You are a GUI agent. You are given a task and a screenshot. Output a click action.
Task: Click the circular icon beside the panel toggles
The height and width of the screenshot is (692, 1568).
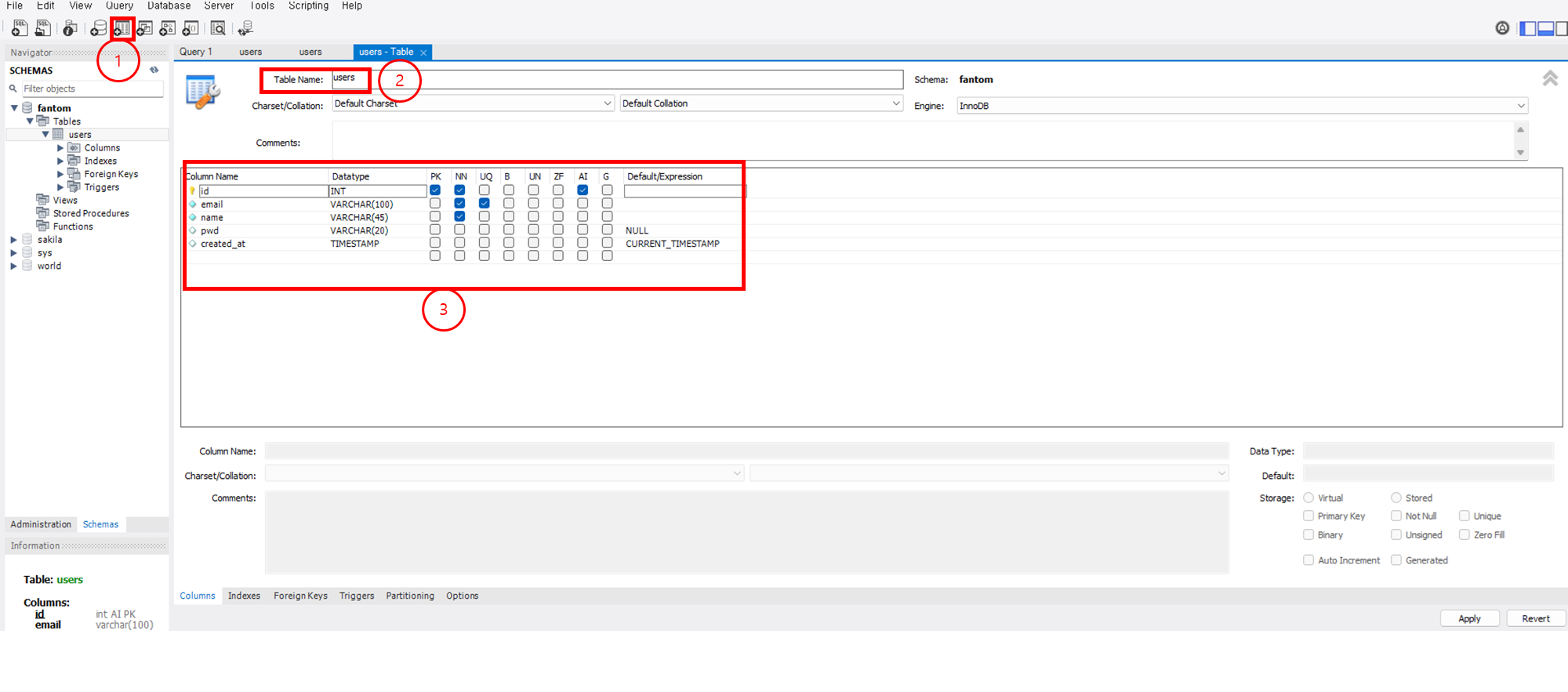pos(1502,28)
